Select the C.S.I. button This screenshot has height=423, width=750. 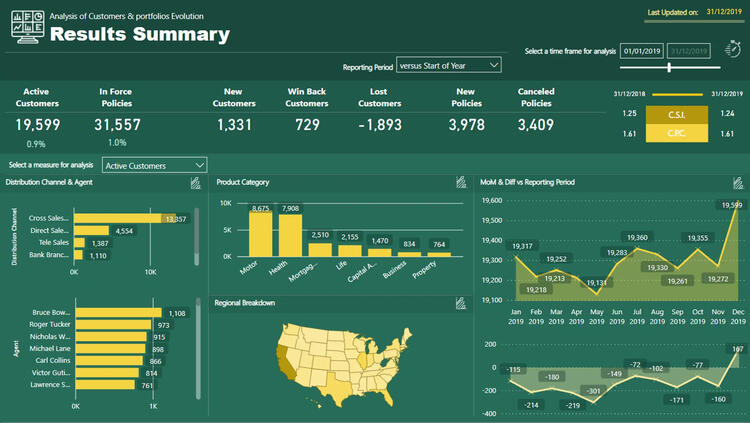pos(675,115)
